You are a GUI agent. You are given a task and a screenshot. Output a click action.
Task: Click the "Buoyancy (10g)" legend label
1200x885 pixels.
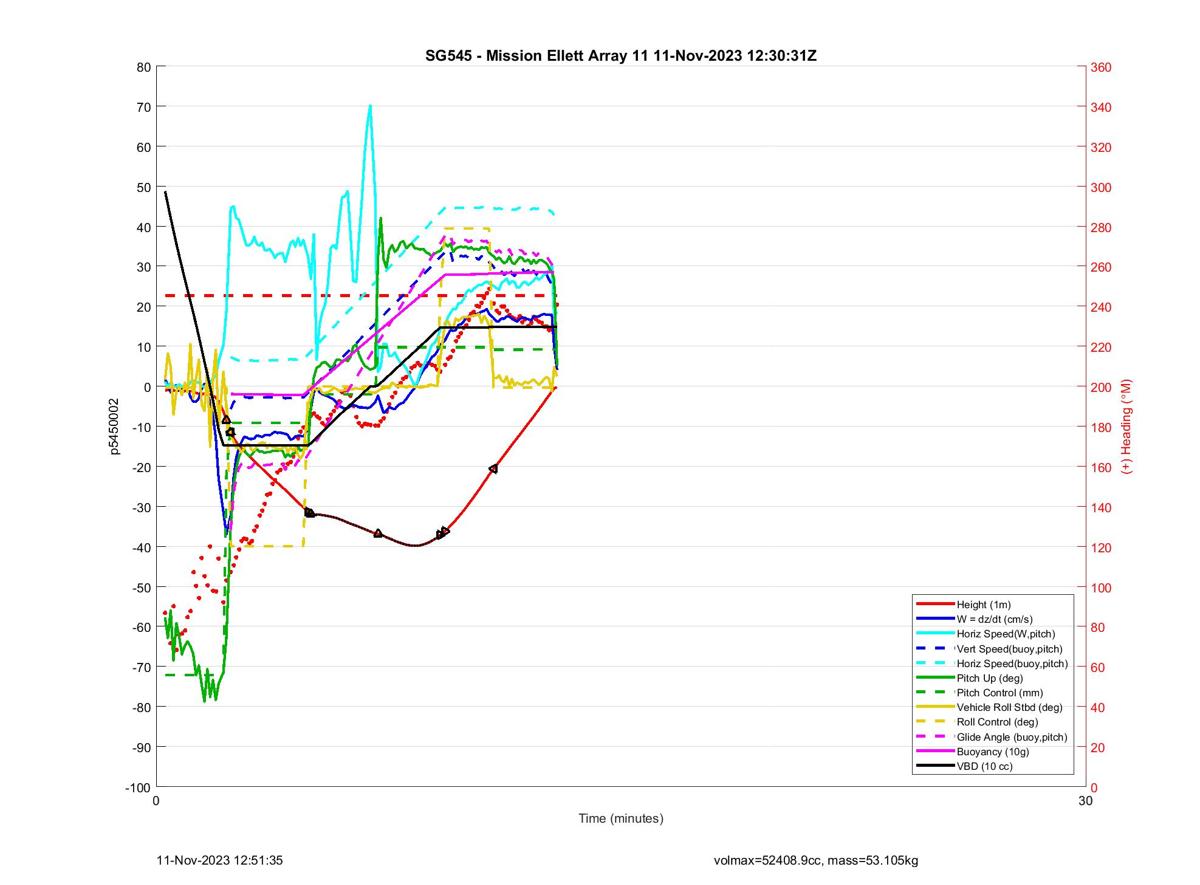click(992, 750)
